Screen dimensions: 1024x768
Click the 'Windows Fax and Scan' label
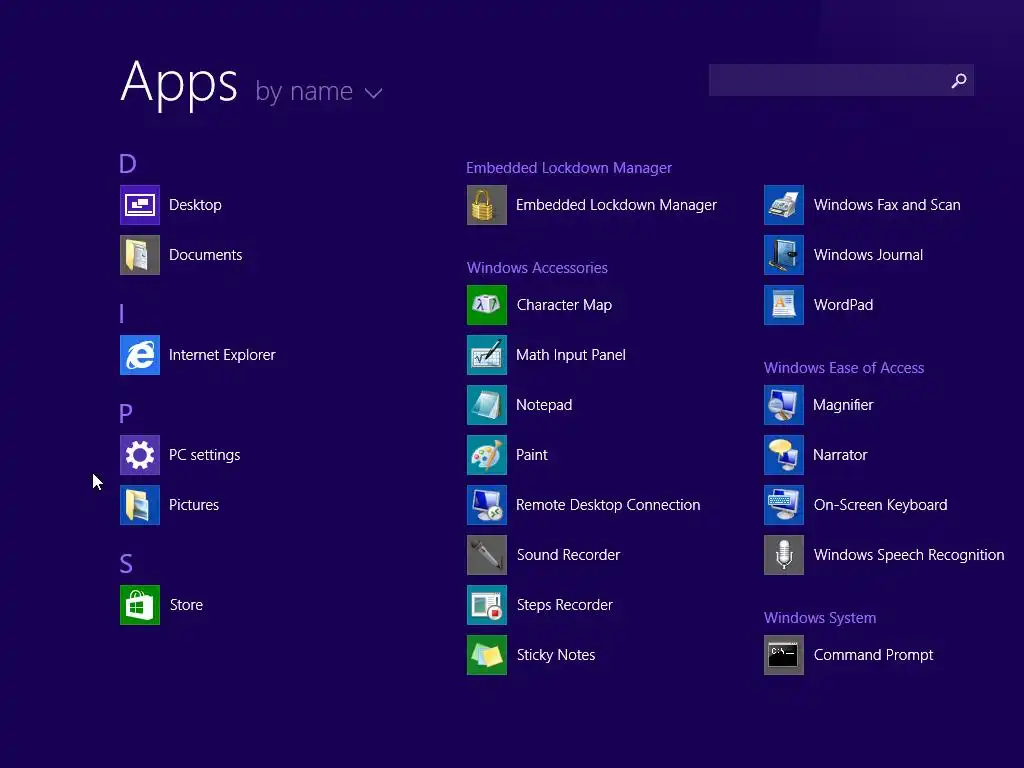pos(887,205)
